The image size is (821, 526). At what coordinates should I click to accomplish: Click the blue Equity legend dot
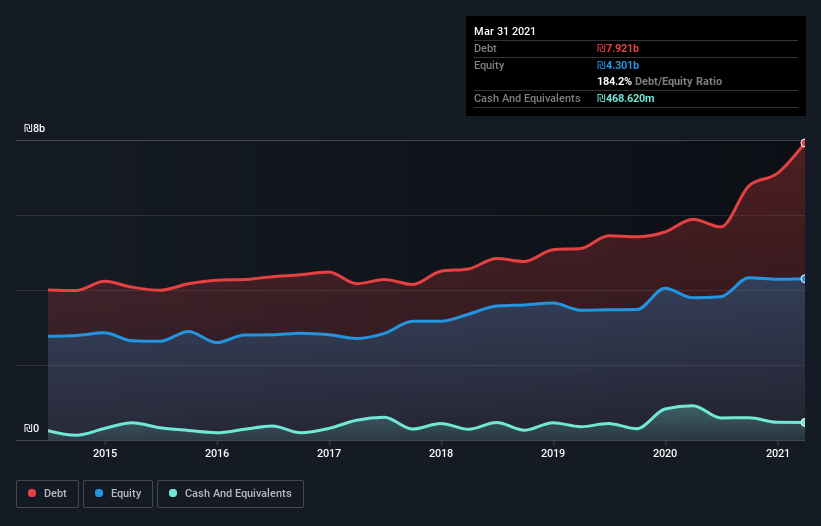tap(99, 493)
